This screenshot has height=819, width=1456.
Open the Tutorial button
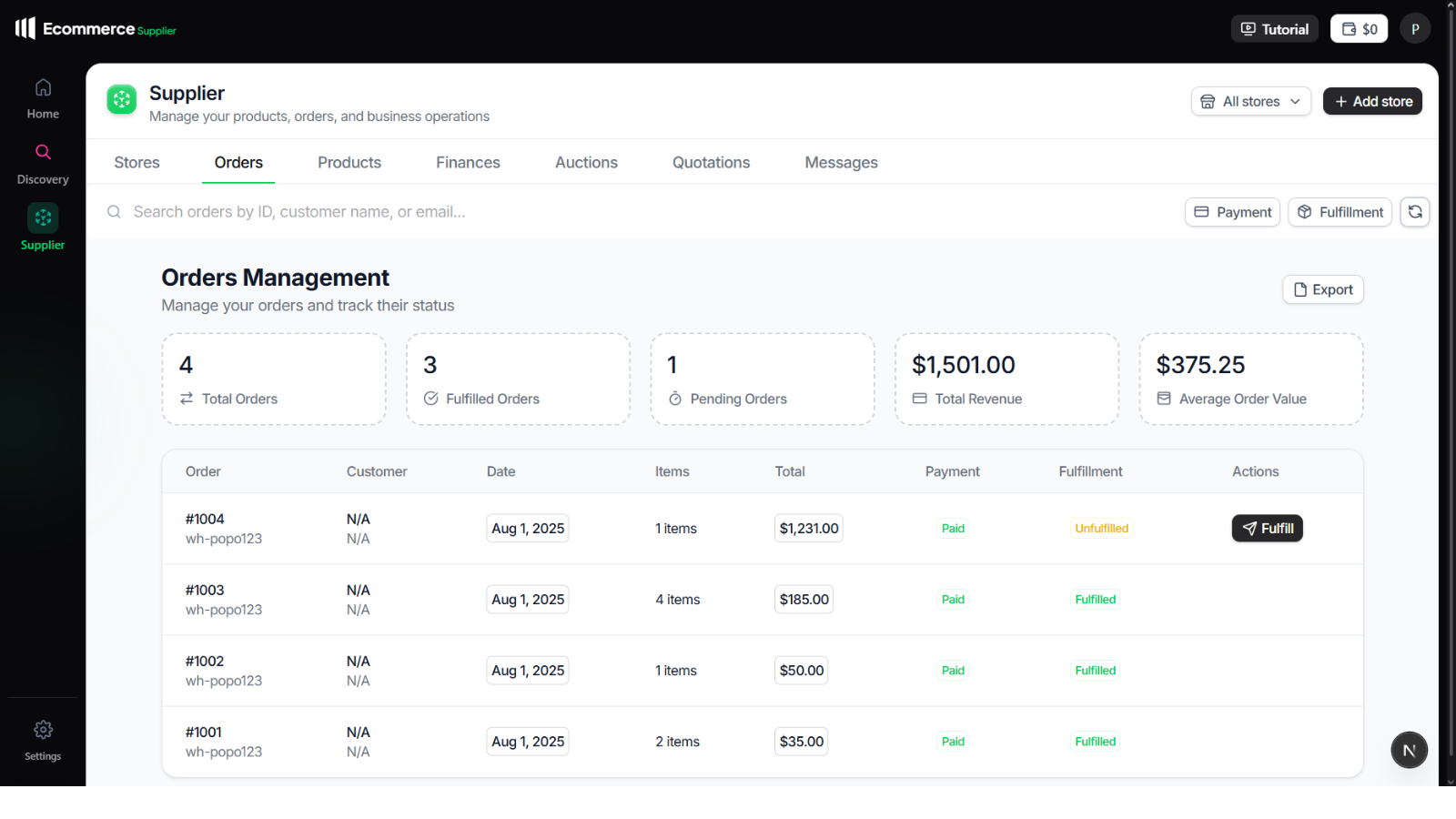tap(1274, 29)
